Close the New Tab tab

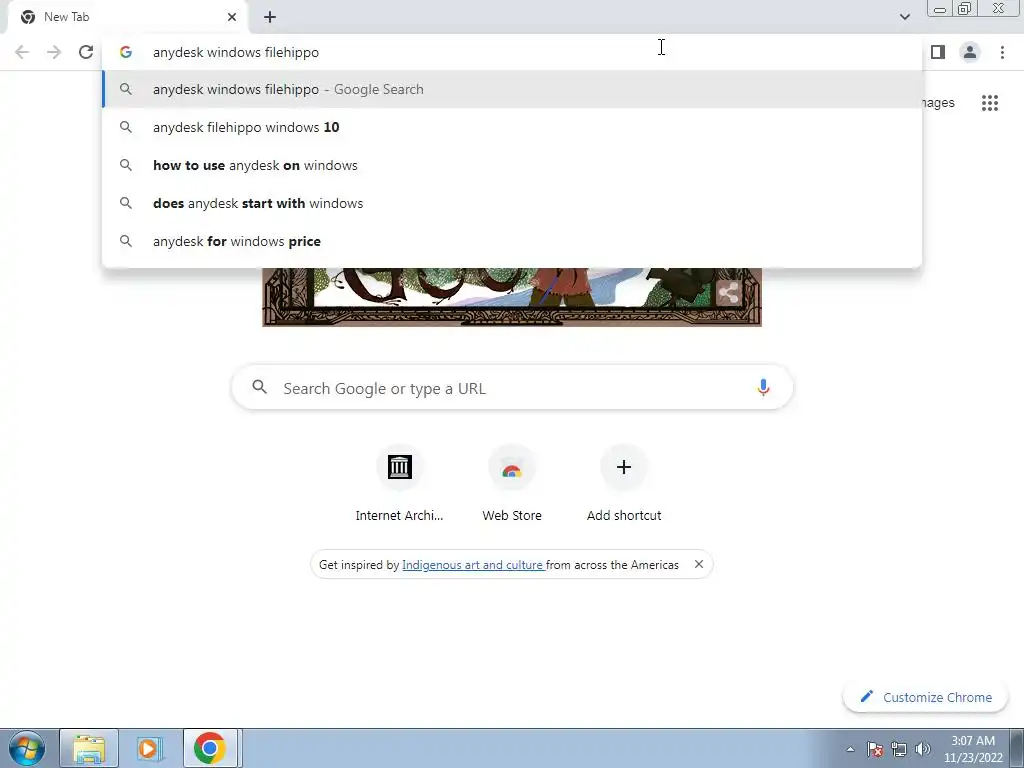click(x=232, y=17)
